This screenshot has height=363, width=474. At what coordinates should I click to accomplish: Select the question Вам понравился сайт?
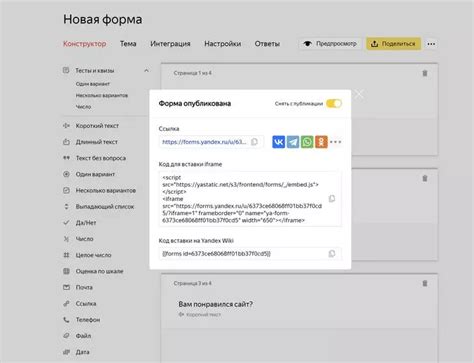point(215,304)
